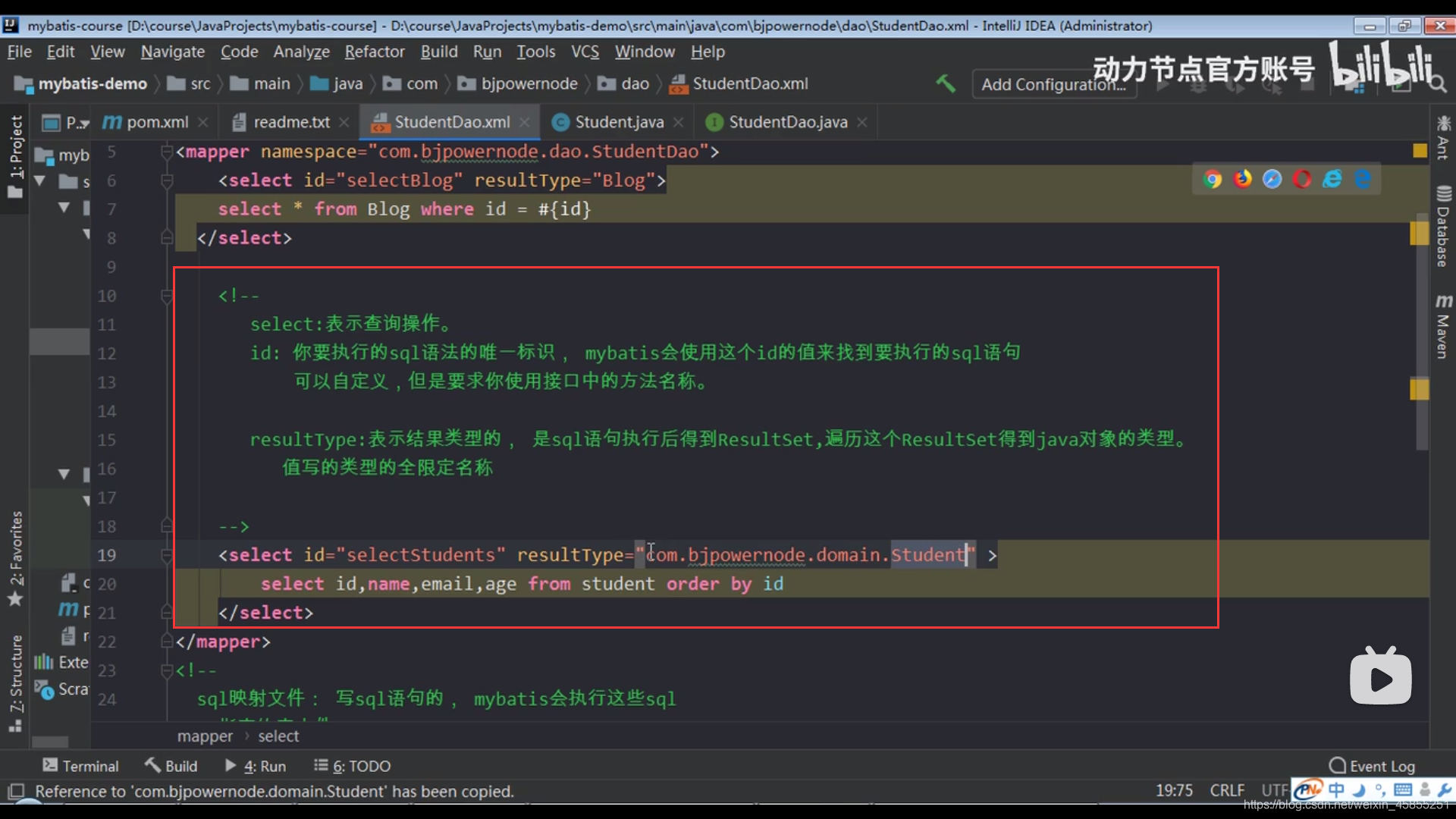Screen dimensions: 1456x819
Task: Open the File menu
Action: pos(19,52)
